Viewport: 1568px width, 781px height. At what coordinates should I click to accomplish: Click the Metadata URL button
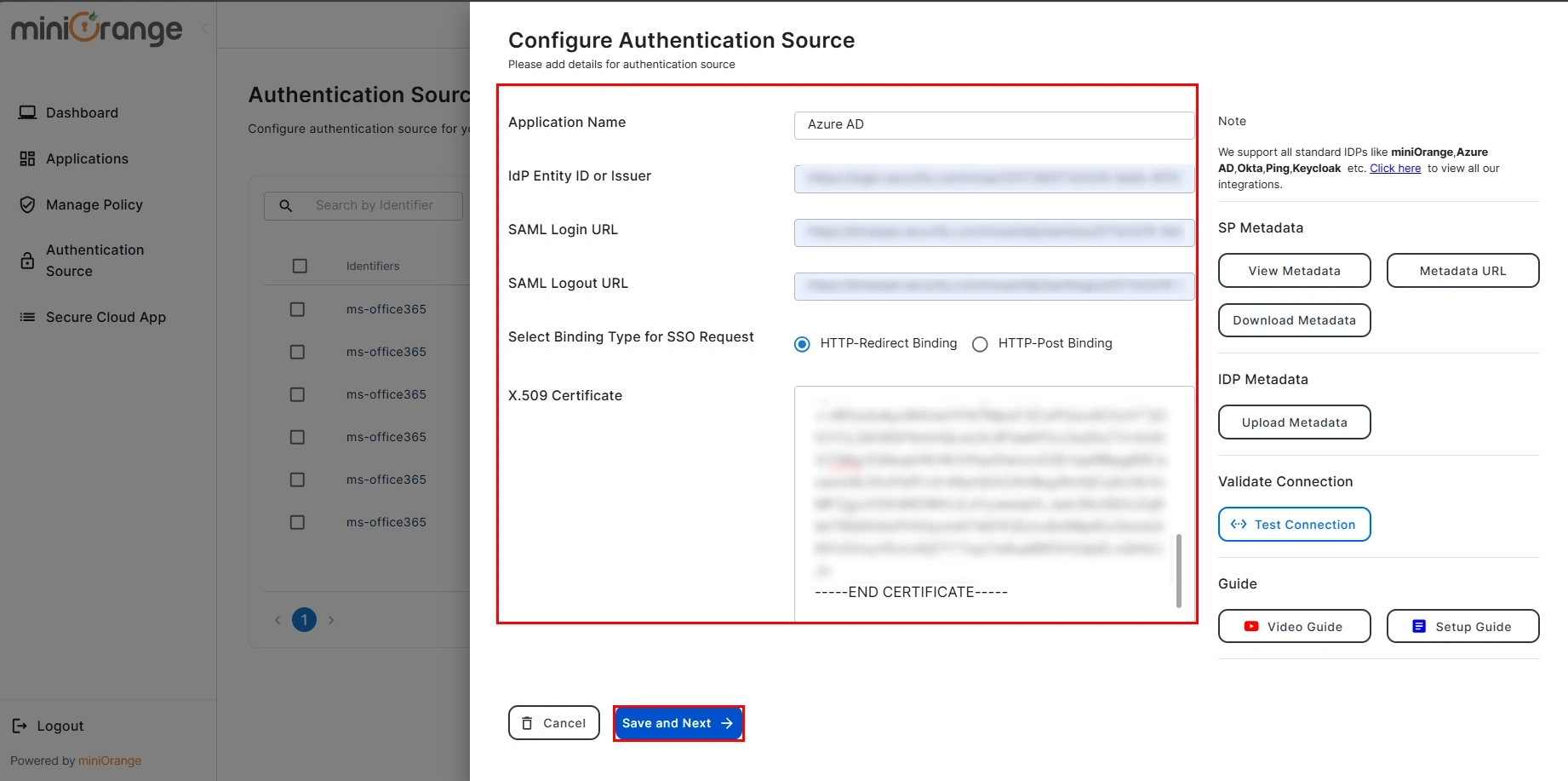(1462, 271)
